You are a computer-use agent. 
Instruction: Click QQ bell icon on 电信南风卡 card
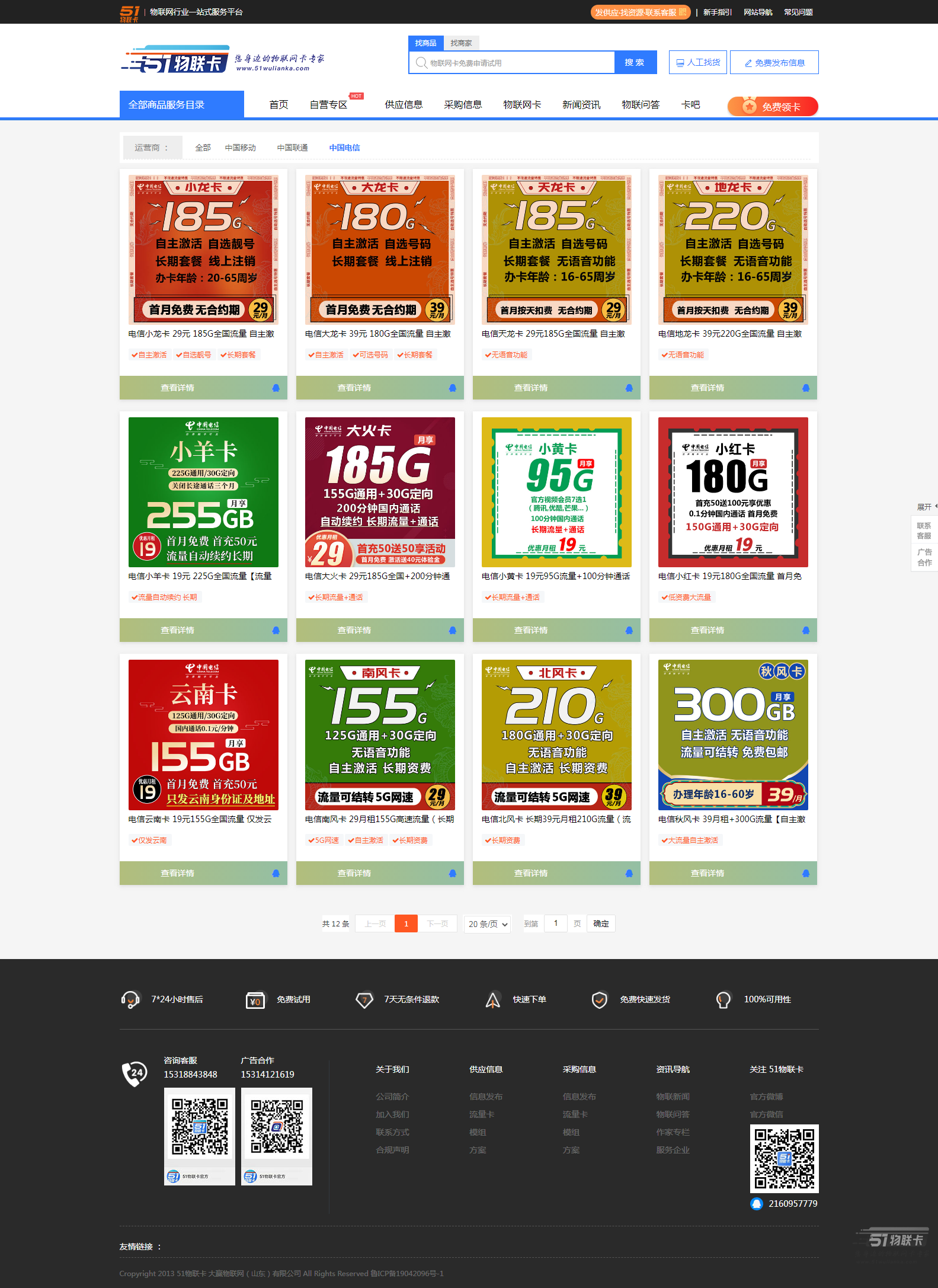tap(452, 873)
